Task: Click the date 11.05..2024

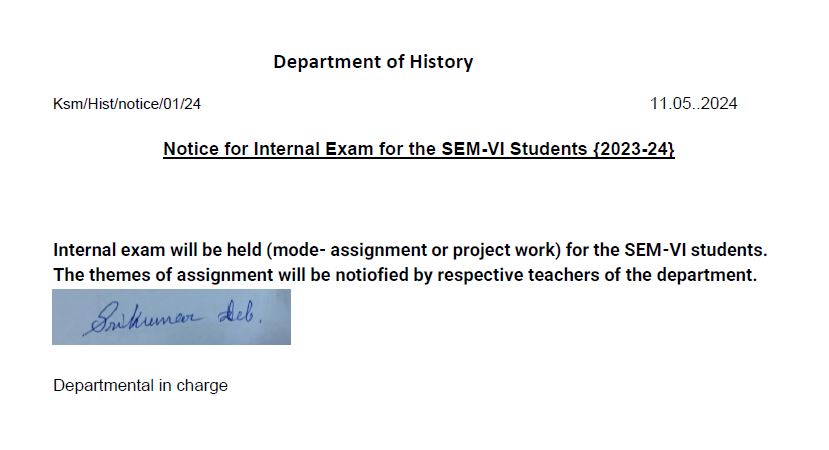Action: [x=693, y=103]
